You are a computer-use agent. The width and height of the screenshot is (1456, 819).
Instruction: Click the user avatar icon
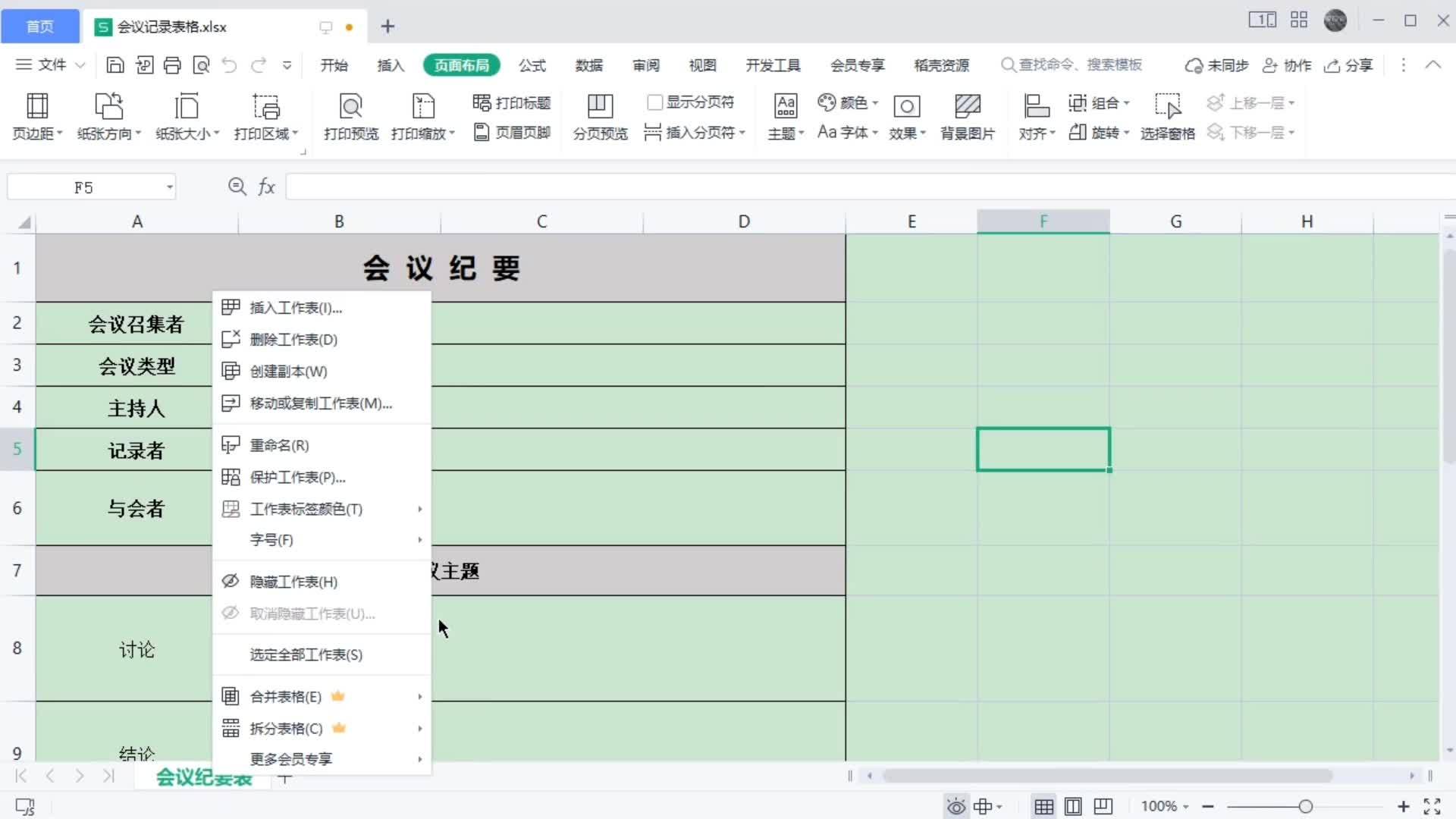point(1335,20)
